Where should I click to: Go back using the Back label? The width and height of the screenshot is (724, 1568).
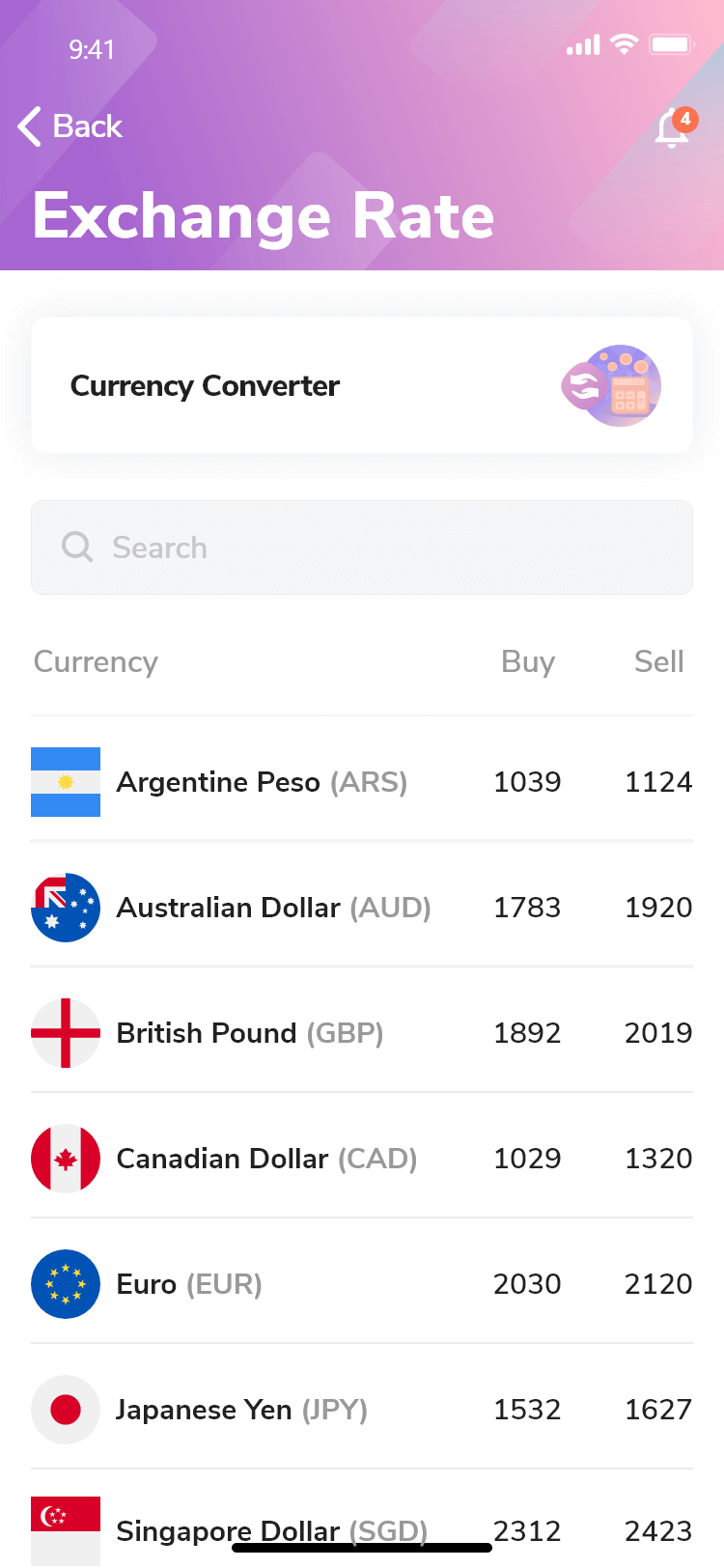88,126
